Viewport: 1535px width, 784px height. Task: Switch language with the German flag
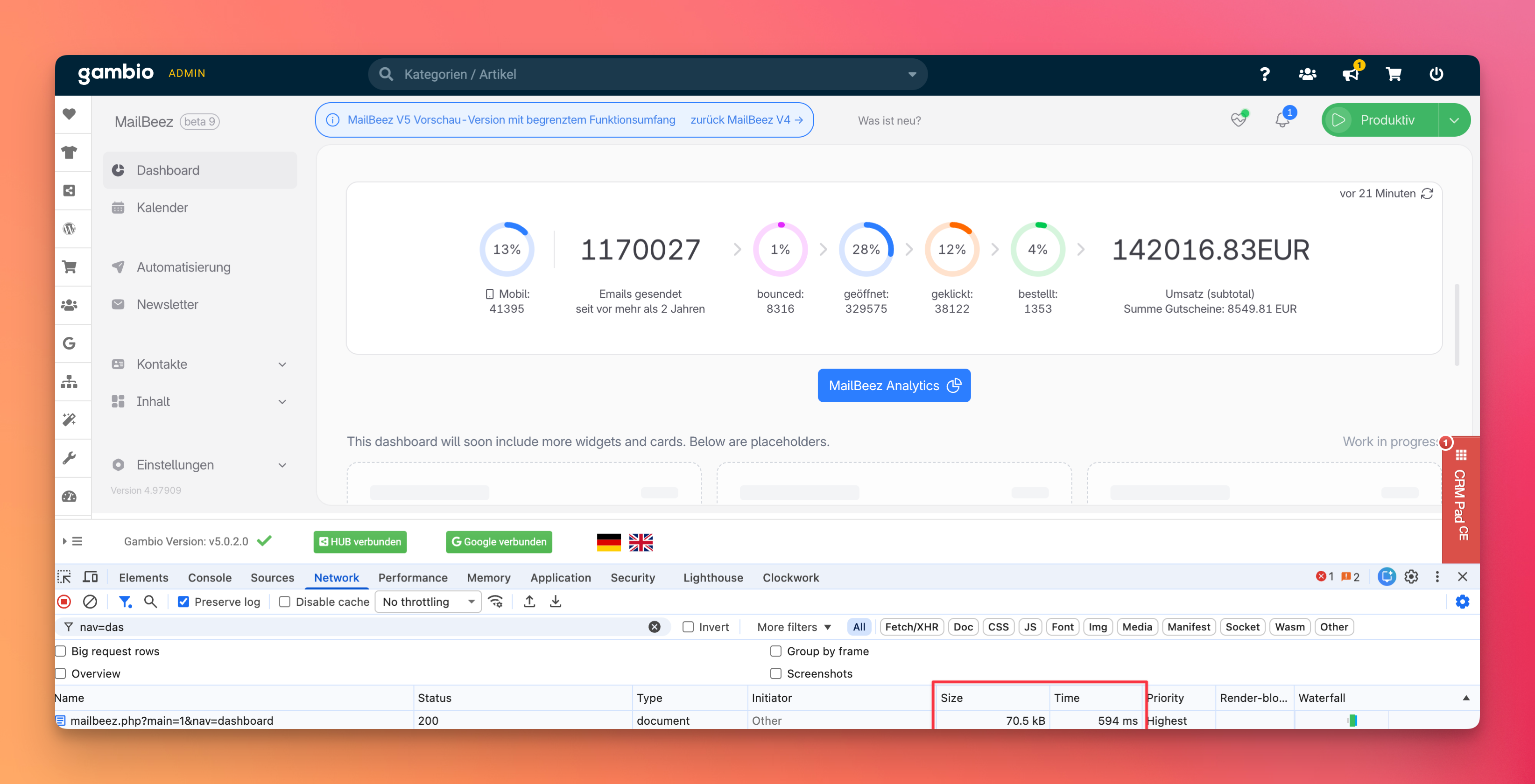coord(608,542)
